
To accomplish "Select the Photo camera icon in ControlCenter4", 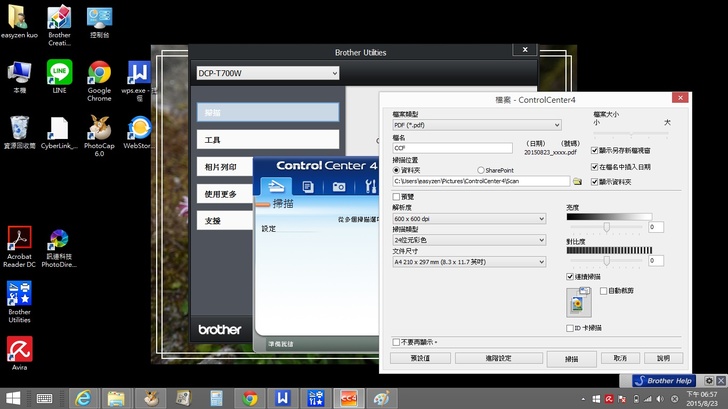I will tap(340, 186).
